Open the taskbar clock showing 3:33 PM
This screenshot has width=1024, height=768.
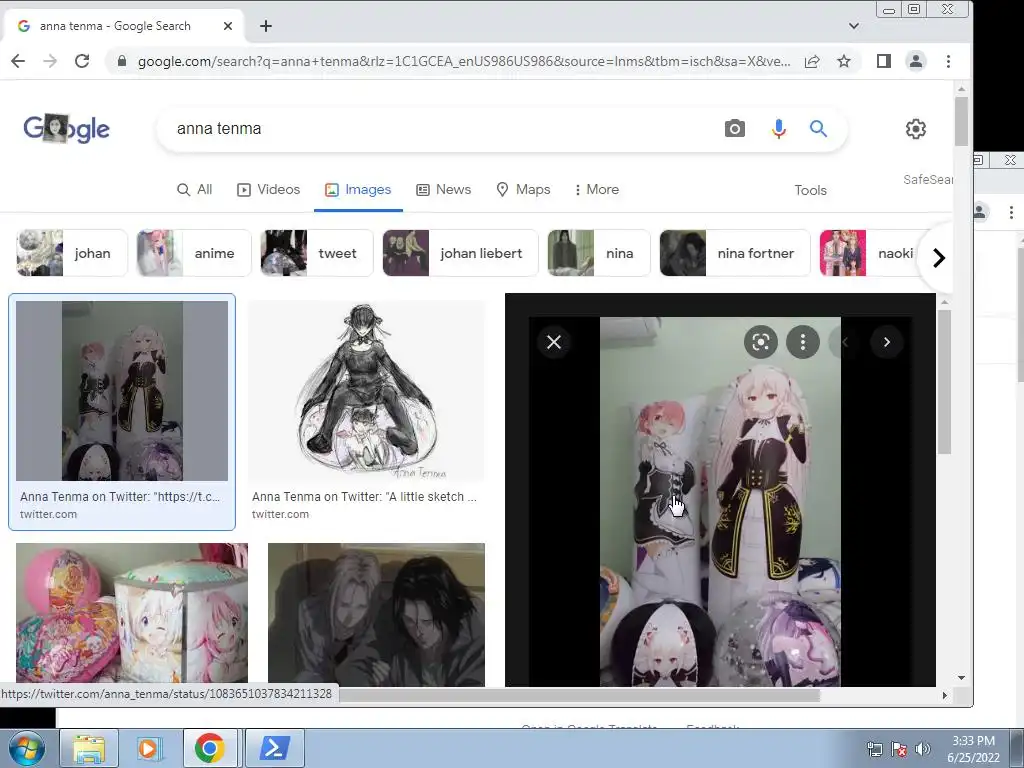point(973,749)
